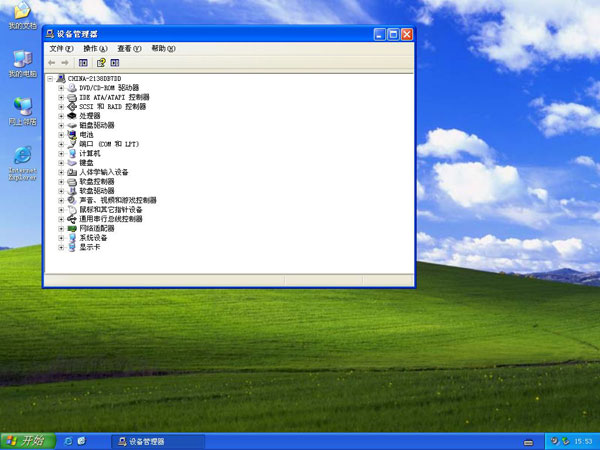Select the computer icon beside CHINA-2138DBTDD
The height and width of the screenshot is (450, 600).
click(x=61, y=78)
